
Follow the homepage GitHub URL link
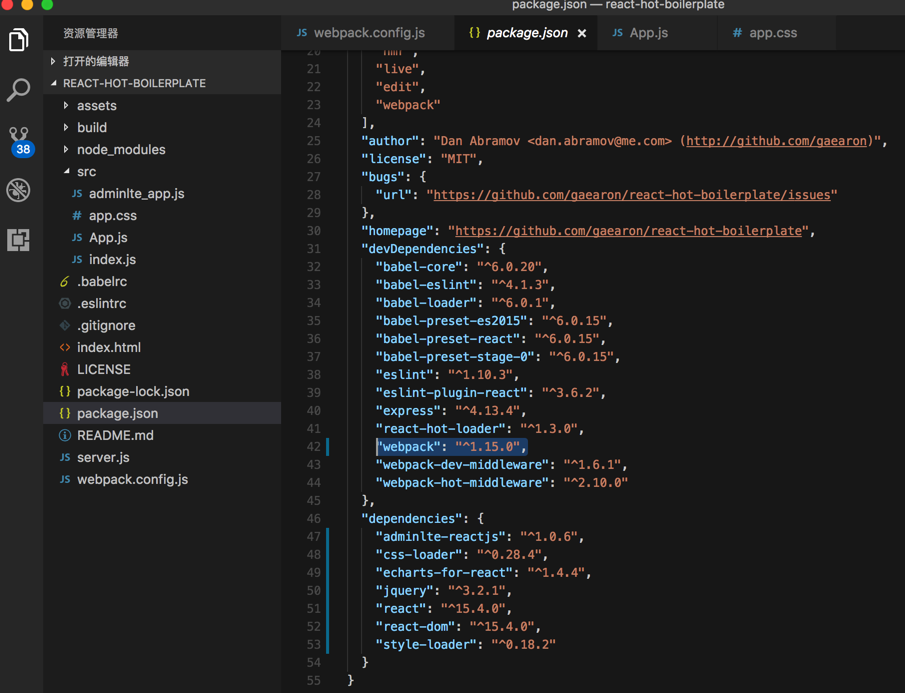629,231
